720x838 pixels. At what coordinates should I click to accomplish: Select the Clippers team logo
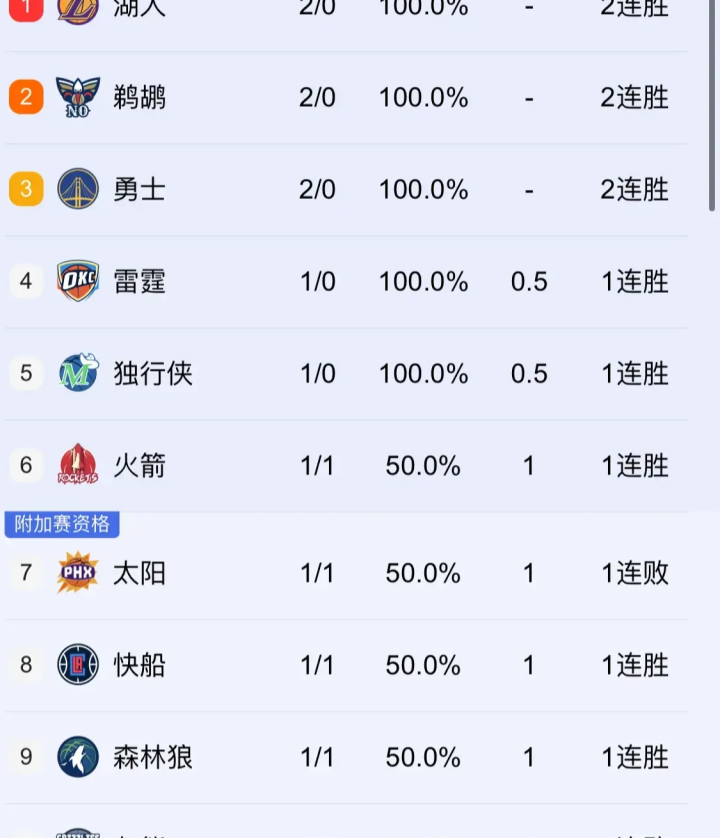point(78,664)
